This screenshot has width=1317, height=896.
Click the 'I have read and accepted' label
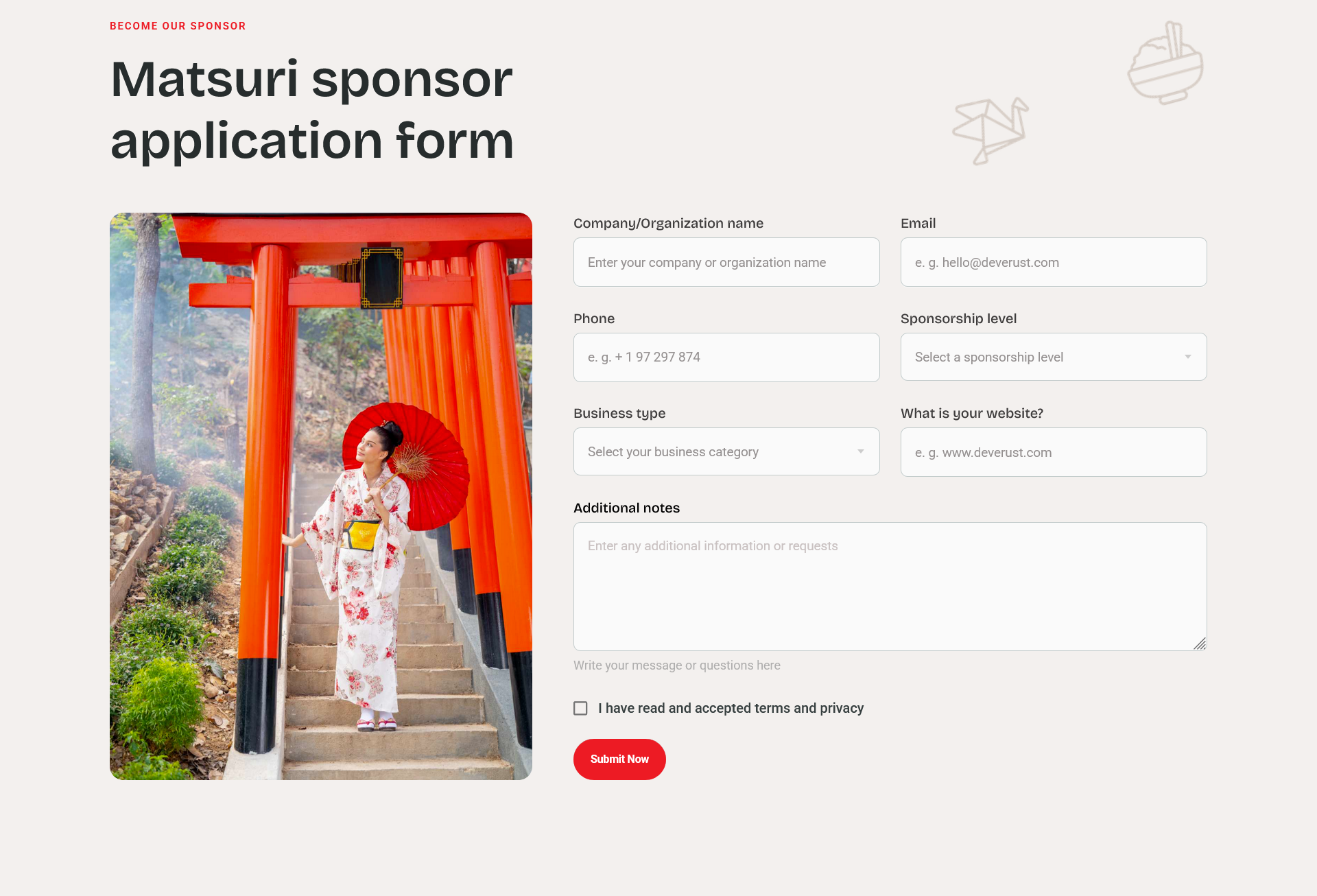coord(731,708)
